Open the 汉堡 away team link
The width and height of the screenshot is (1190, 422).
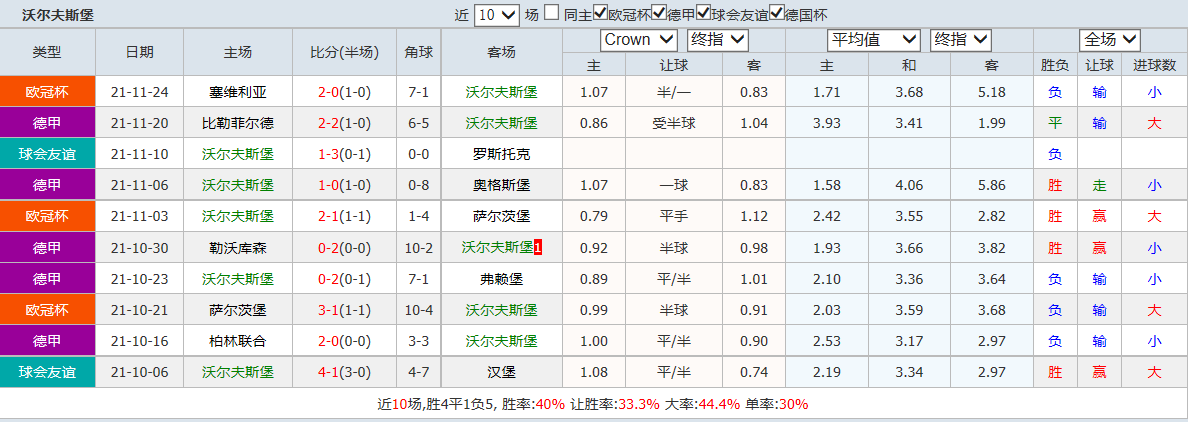click(x=502, y=372)
